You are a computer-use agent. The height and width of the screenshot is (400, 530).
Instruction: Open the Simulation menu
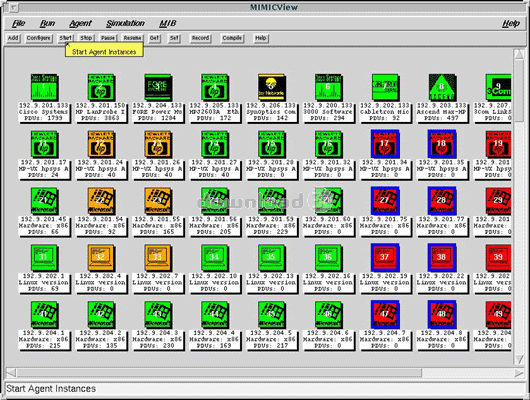(x=125, y=23)
